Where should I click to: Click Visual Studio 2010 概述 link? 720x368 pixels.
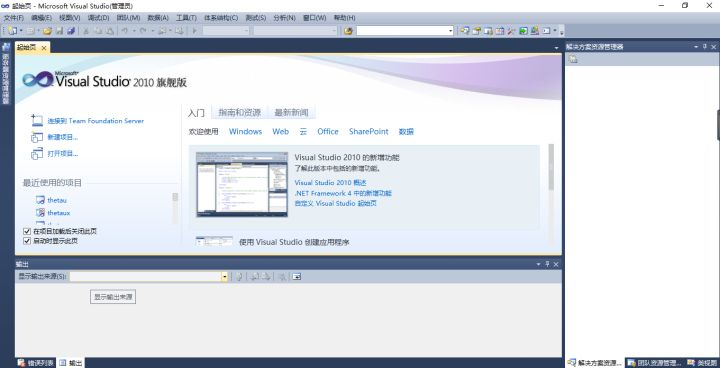pos(331,183)
